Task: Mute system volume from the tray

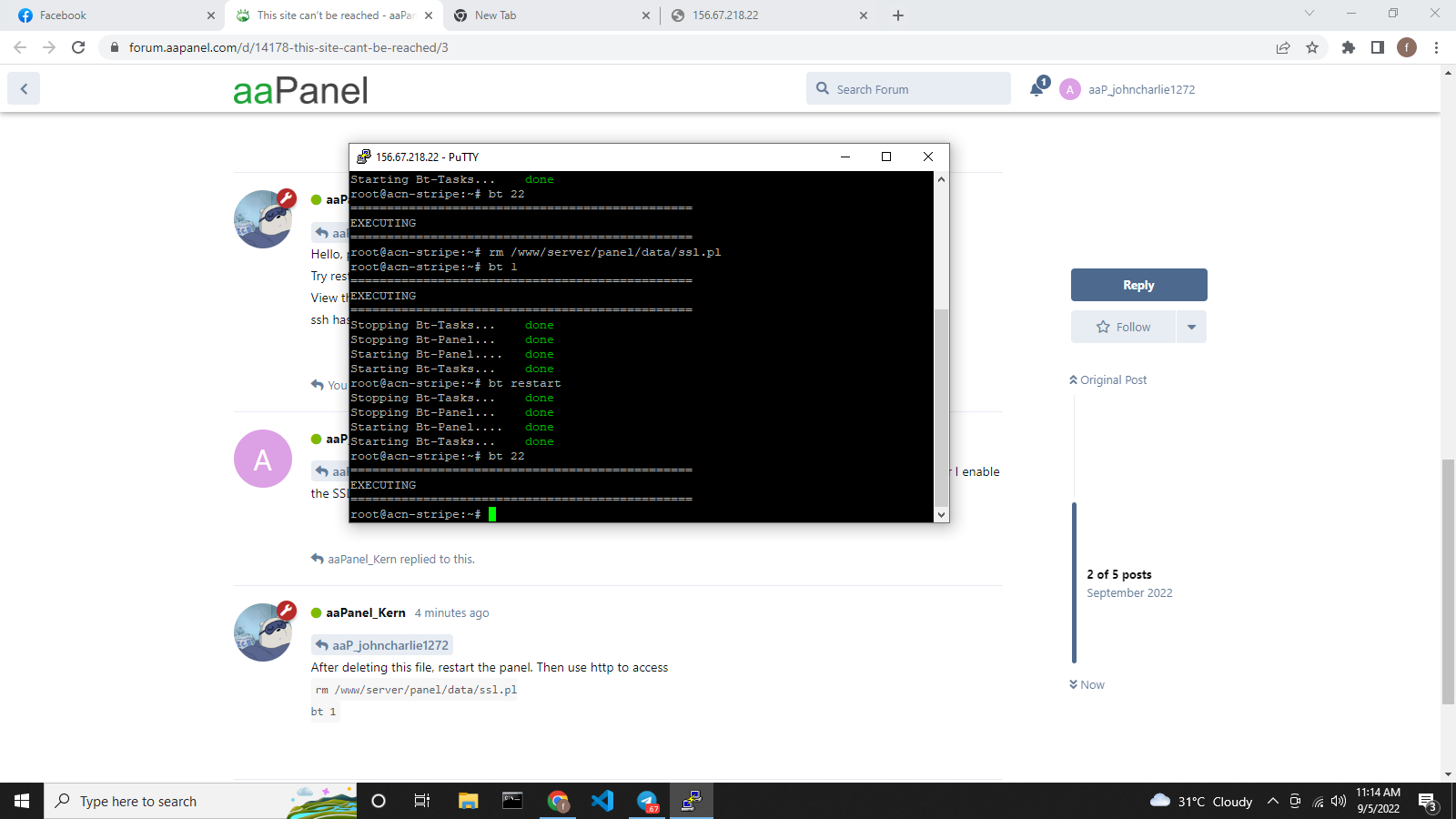Action: [1337, 801]
